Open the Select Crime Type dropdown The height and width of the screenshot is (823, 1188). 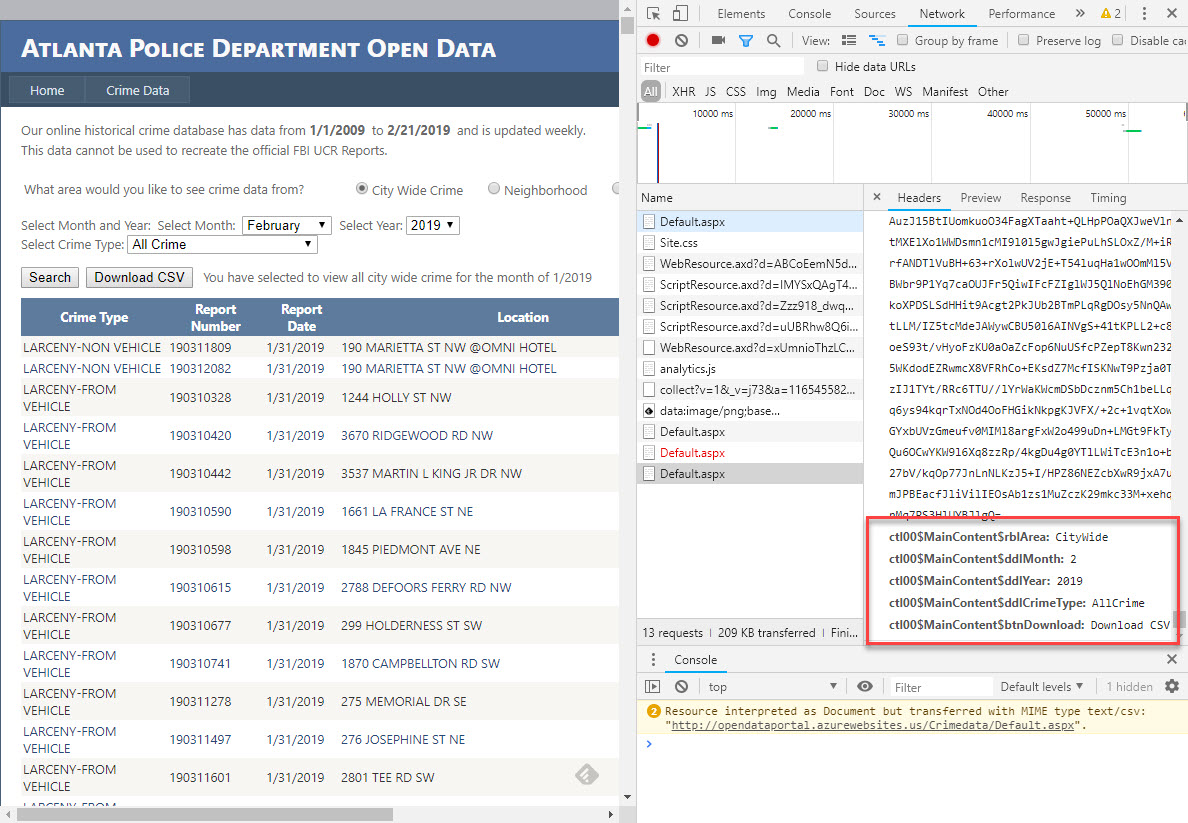coord(222,244)
